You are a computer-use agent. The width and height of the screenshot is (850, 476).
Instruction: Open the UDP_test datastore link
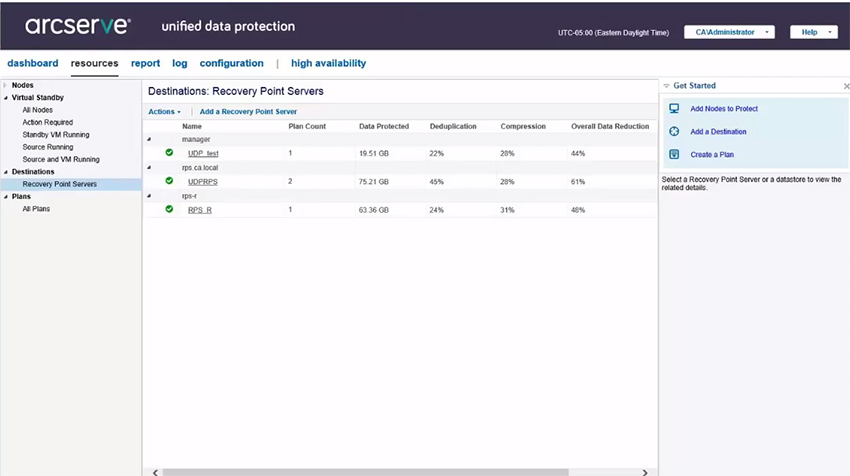point(203,153)
